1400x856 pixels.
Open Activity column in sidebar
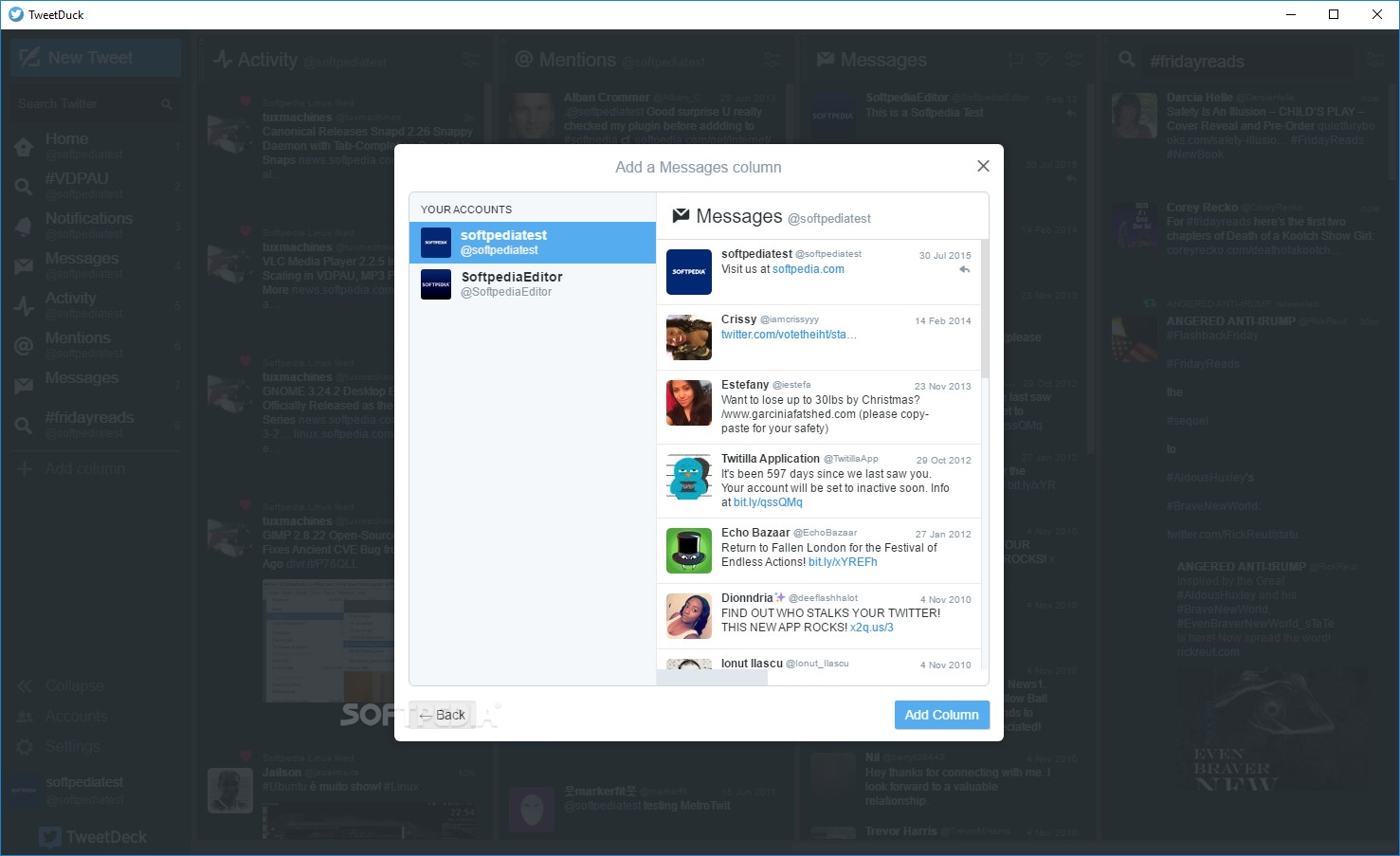coord(95,304)
